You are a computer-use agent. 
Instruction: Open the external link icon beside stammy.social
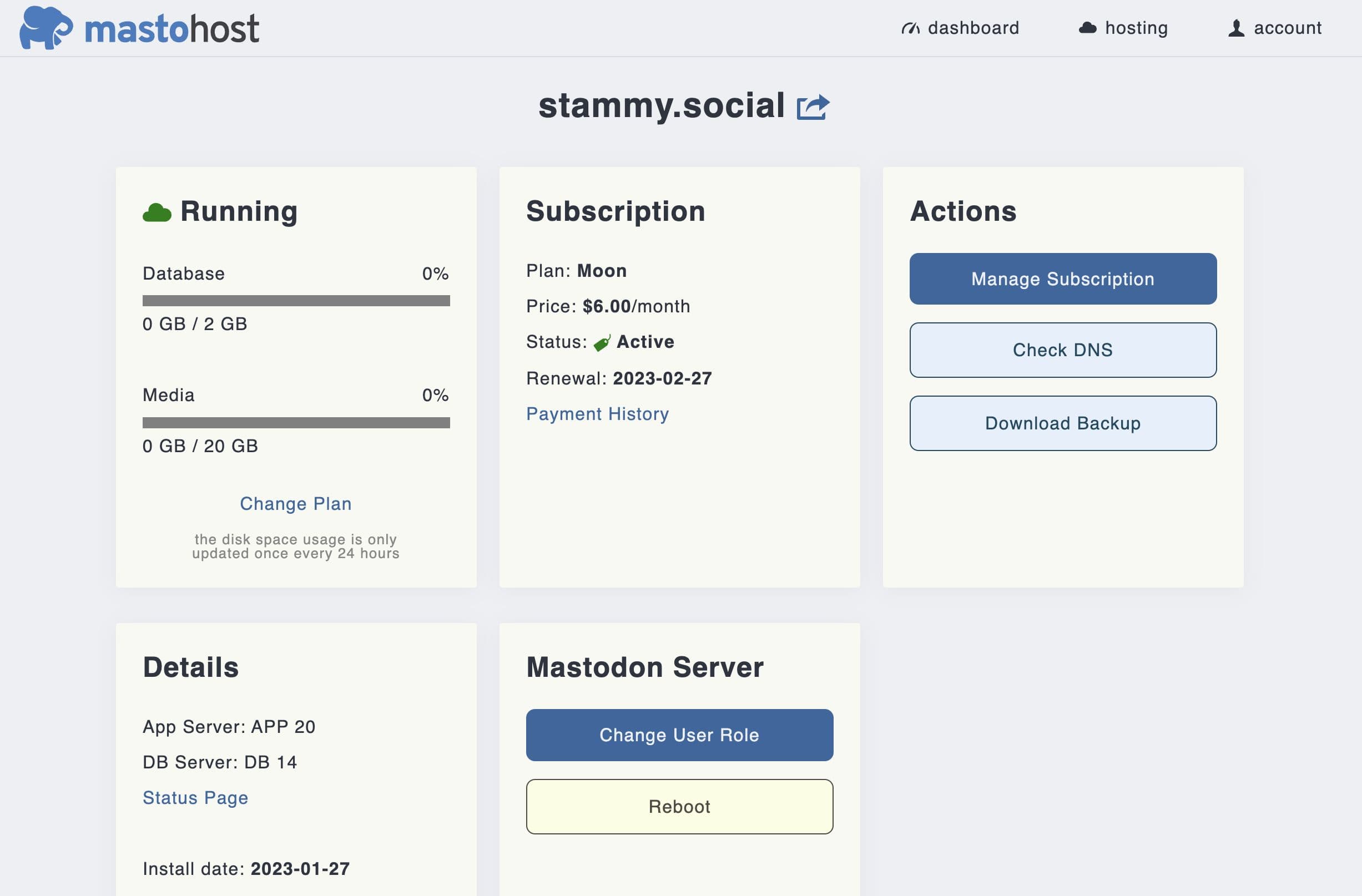813,107
